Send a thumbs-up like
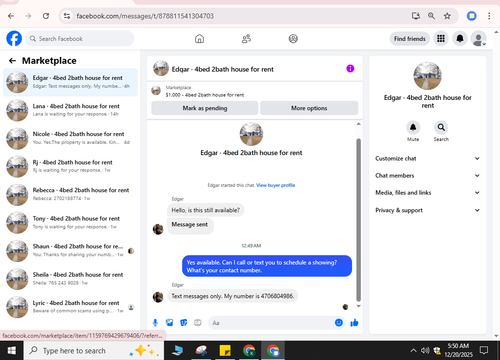Viewport: 500px width, 360px height. click(x=354, y=322)
